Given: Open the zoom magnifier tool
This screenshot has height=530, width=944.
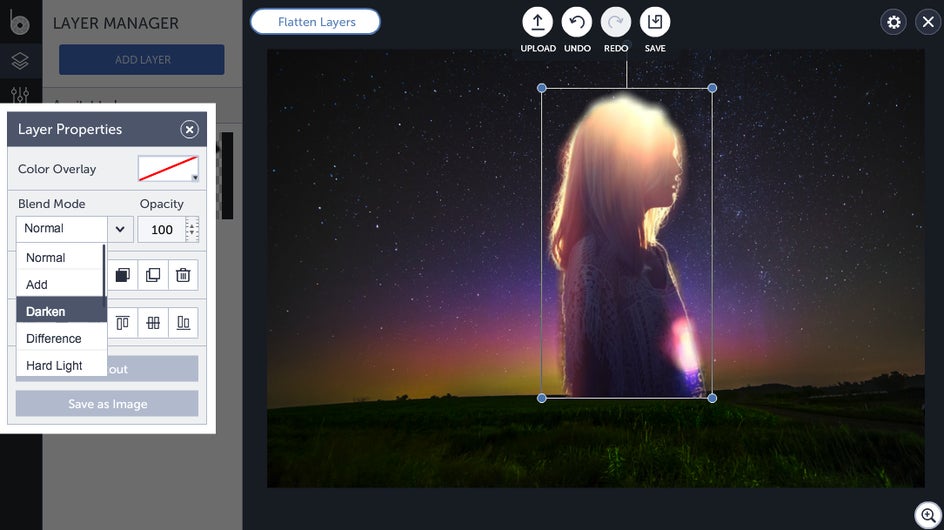Looking at the screenshot, I should tap(928, 516).
